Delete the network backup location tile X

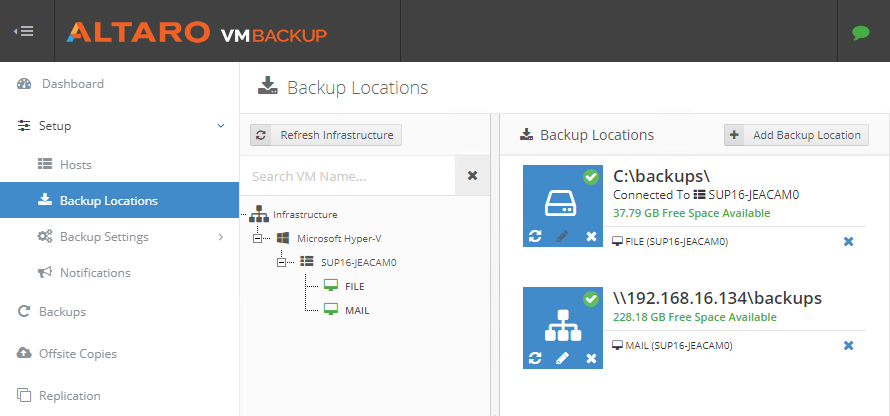coord(591,358)
